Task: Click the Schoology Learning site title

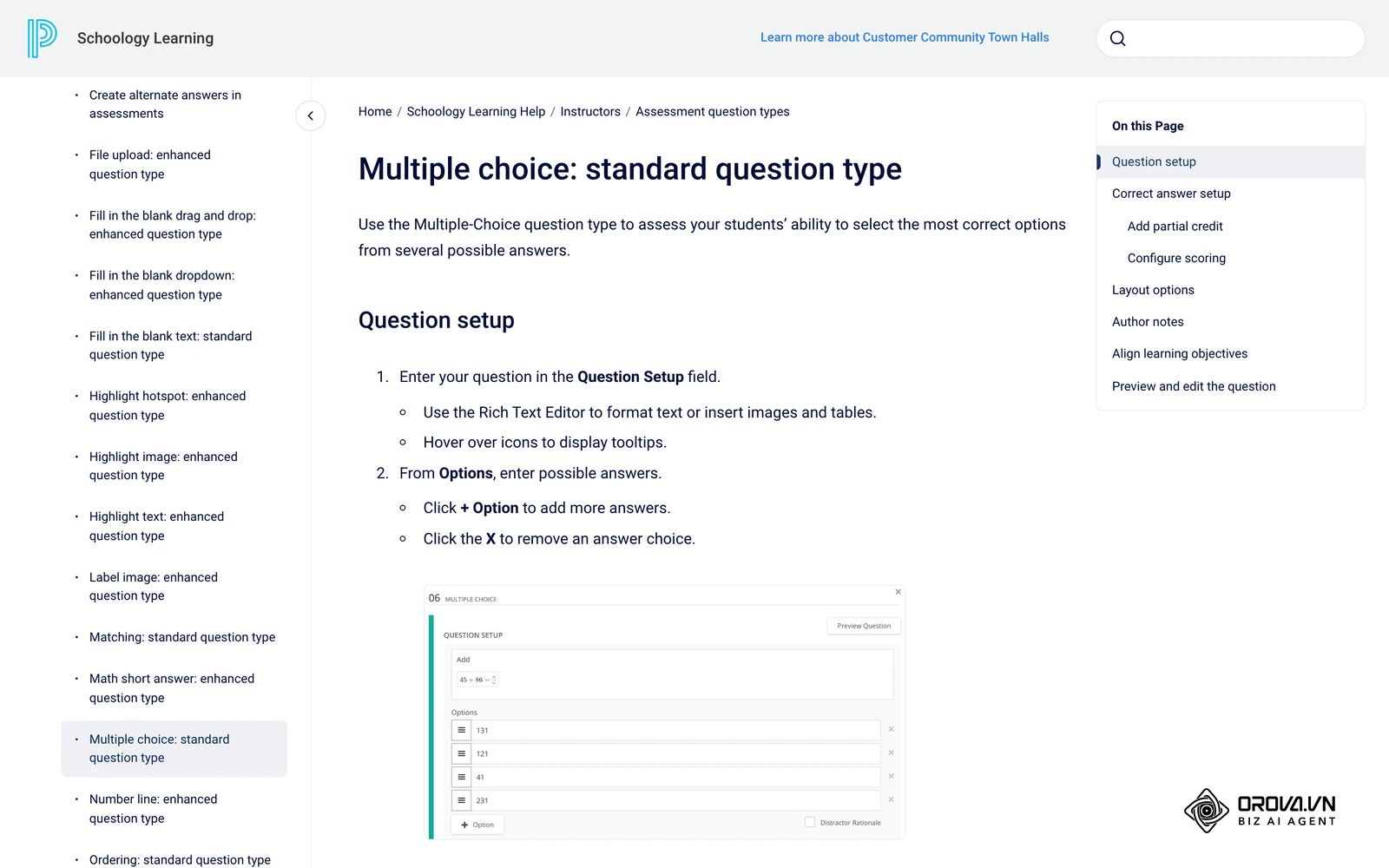Action: click(x=145, y=38)
